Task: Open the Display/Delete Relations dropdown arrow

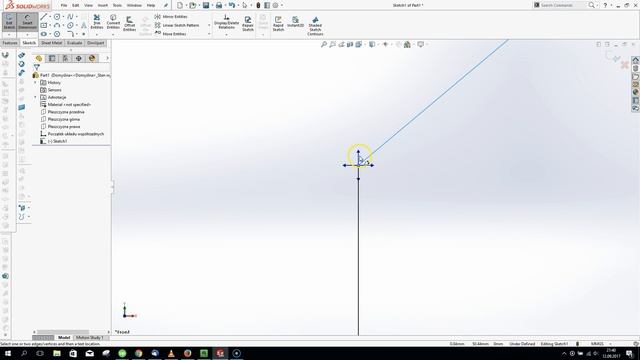Action: click(x=227, y=35)
